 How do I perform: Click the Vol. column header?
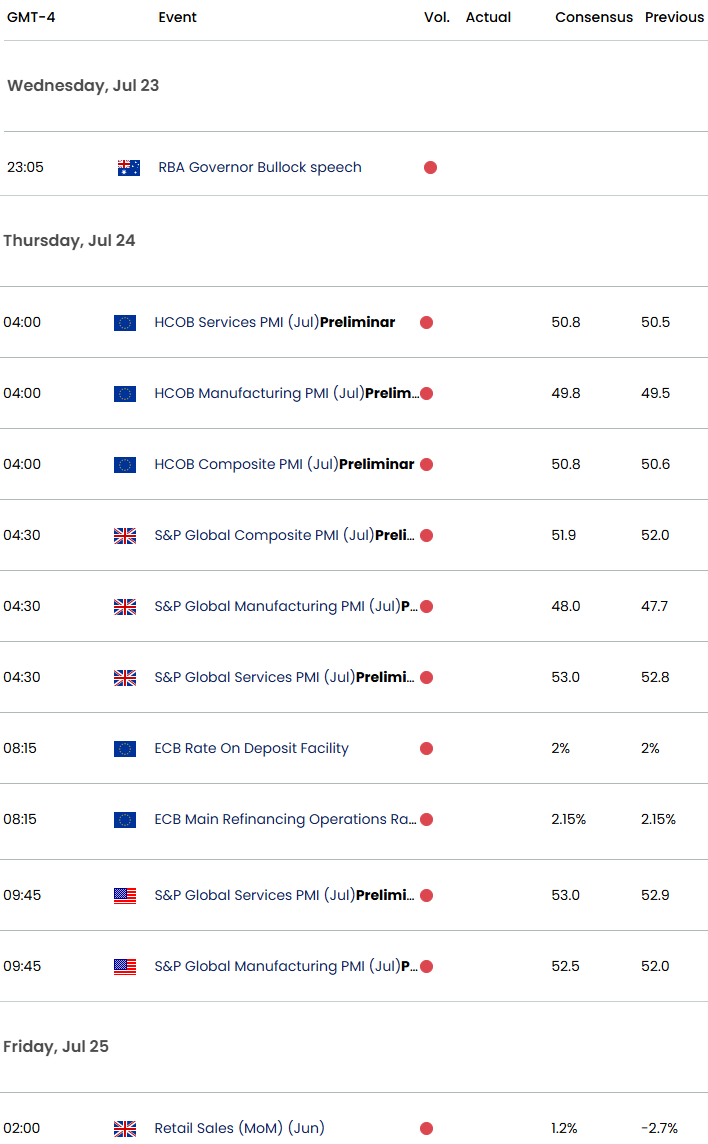(437, 18)
